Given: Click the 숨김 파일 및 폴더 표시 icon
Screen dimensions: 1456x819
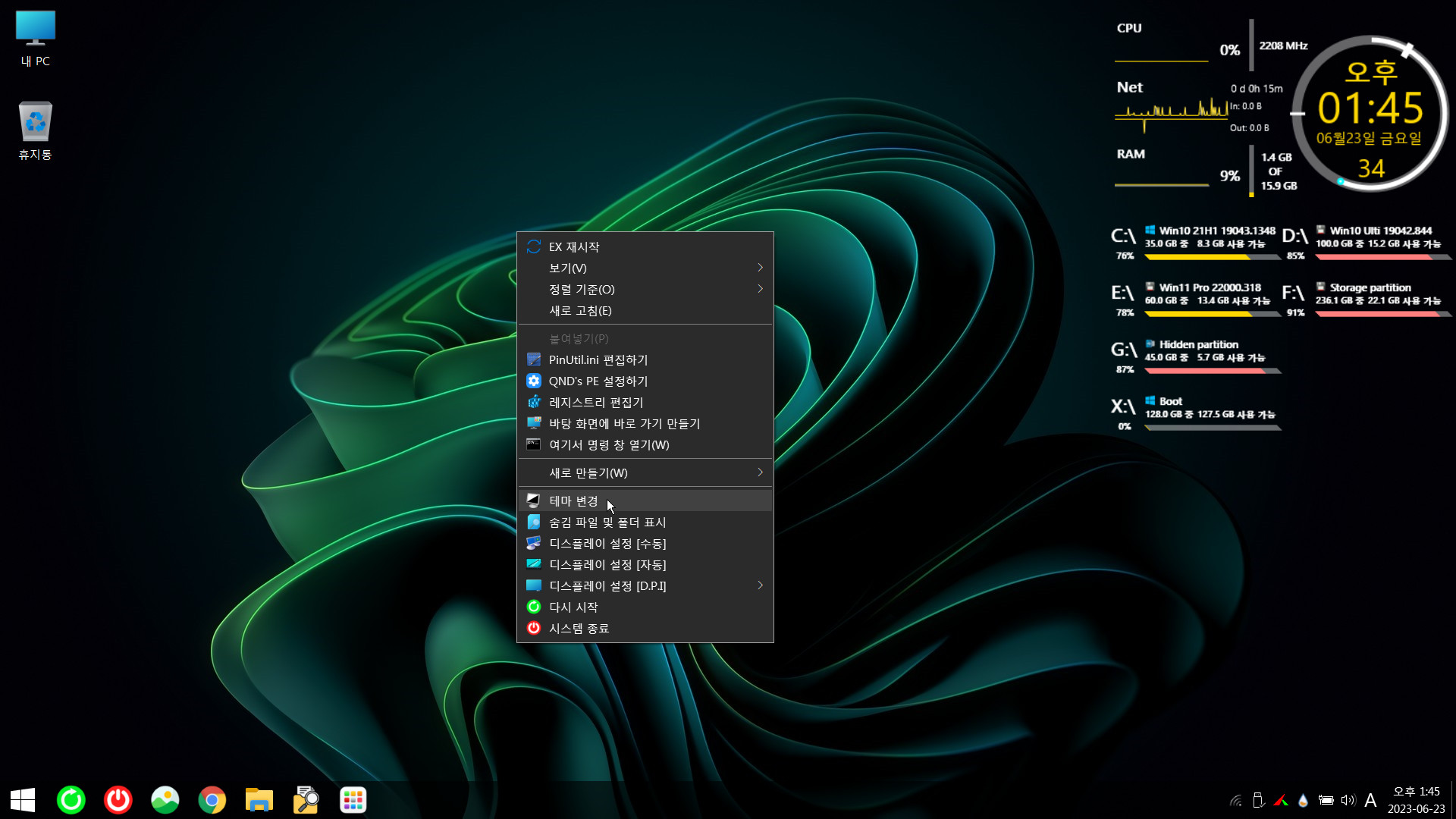Looking at the screenshot, I should (534, 522).
